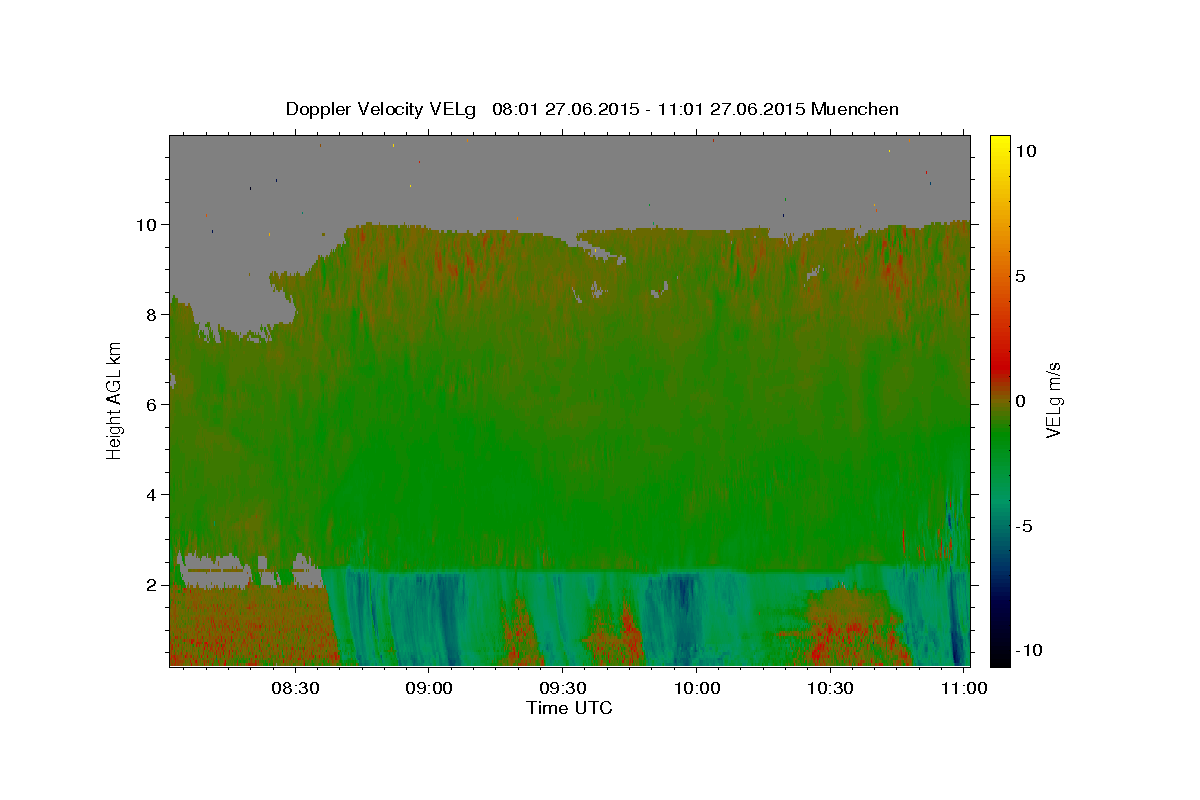
Task: Click the colorbar tick label 10
Action: click(1026, 151)
